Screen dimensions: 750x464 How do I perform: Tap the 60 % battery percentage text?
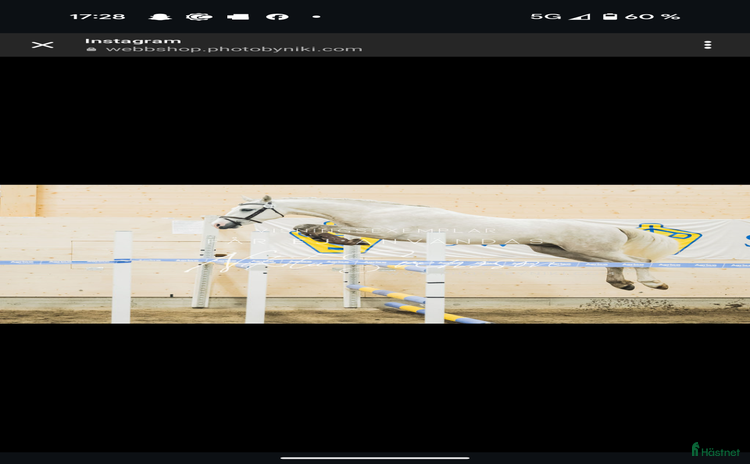pos(652,17)
